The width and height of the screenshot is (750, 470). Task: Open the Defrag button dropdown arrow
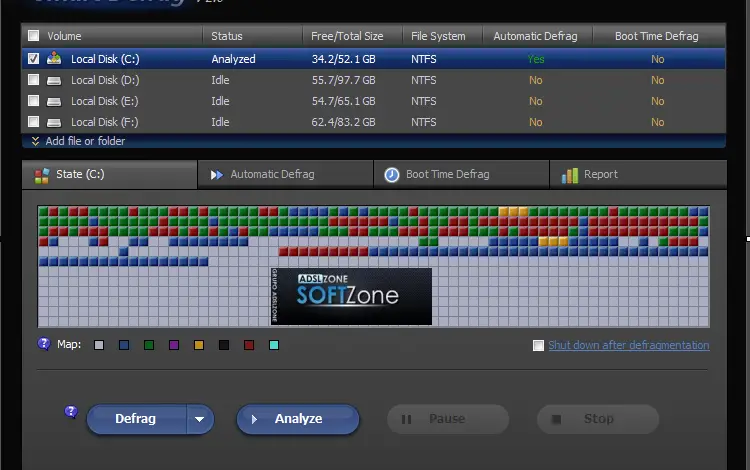200,419
